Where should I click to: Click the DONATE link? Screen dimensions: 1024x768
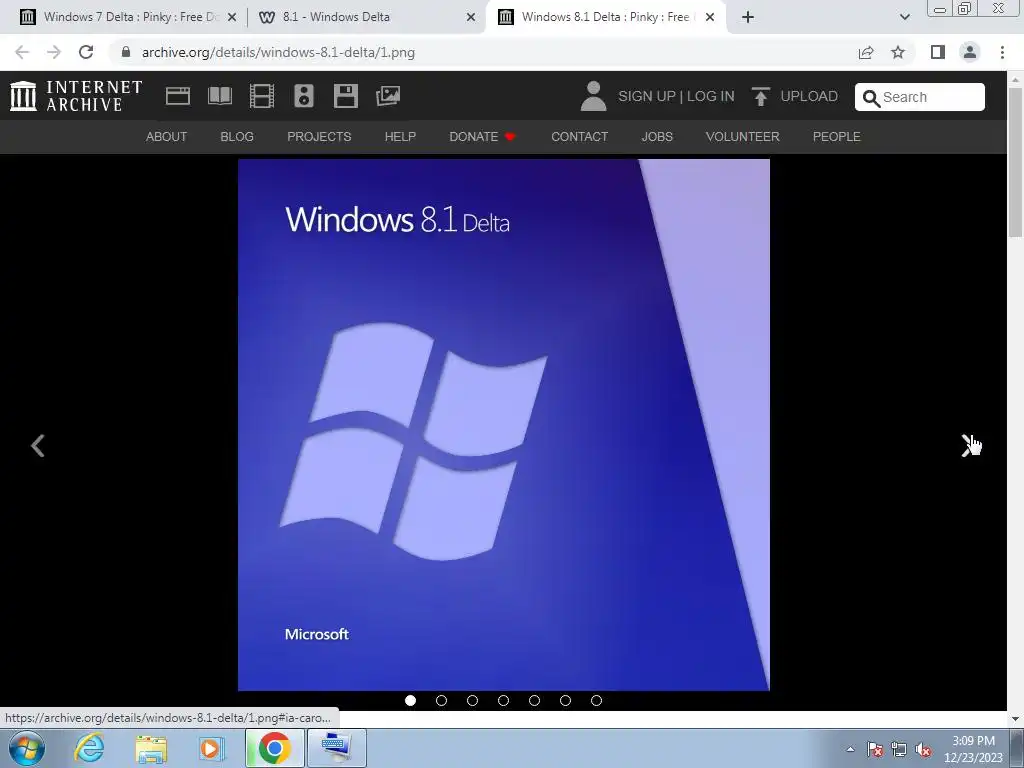pos(482,136)
